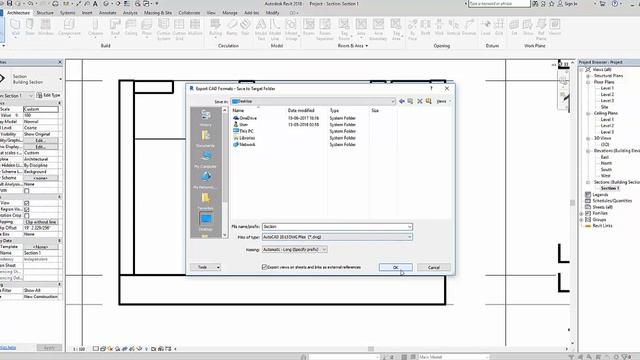This screenshot has height=360, width=640.
Task: Click the Ramp tool in the ribbon
Action: tap(232, 27)
